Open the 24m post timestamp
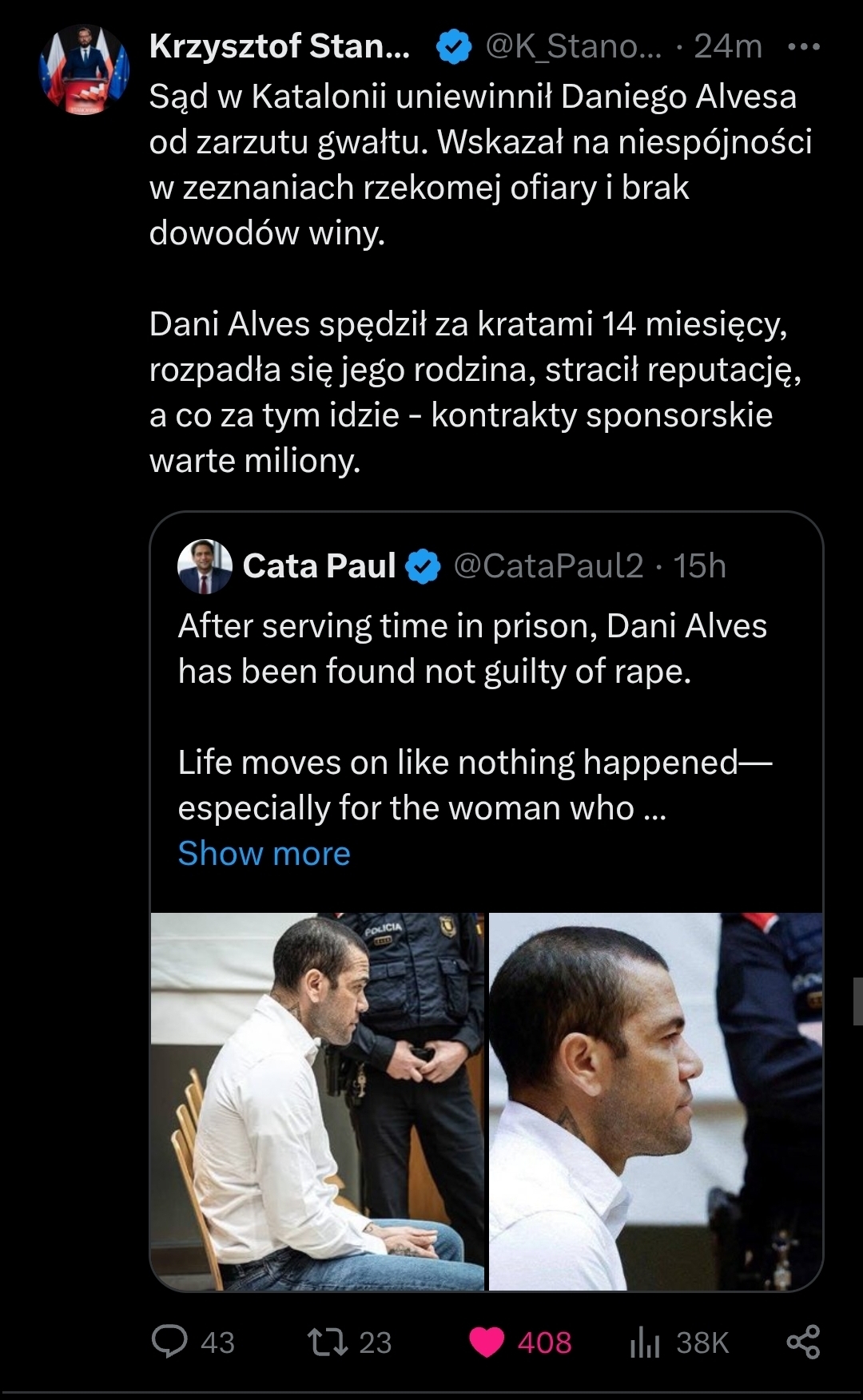 pyautogui.click(x=728, y=47)
